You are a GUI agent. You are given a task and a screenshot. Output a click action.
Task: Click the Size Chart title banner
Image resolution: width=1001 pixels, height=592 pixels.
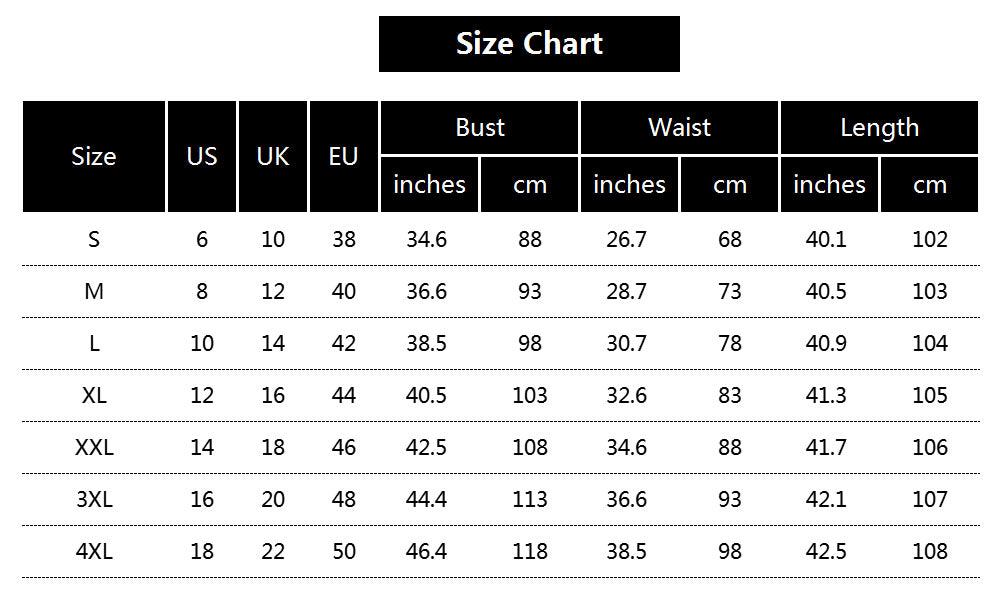click(529, 44)
